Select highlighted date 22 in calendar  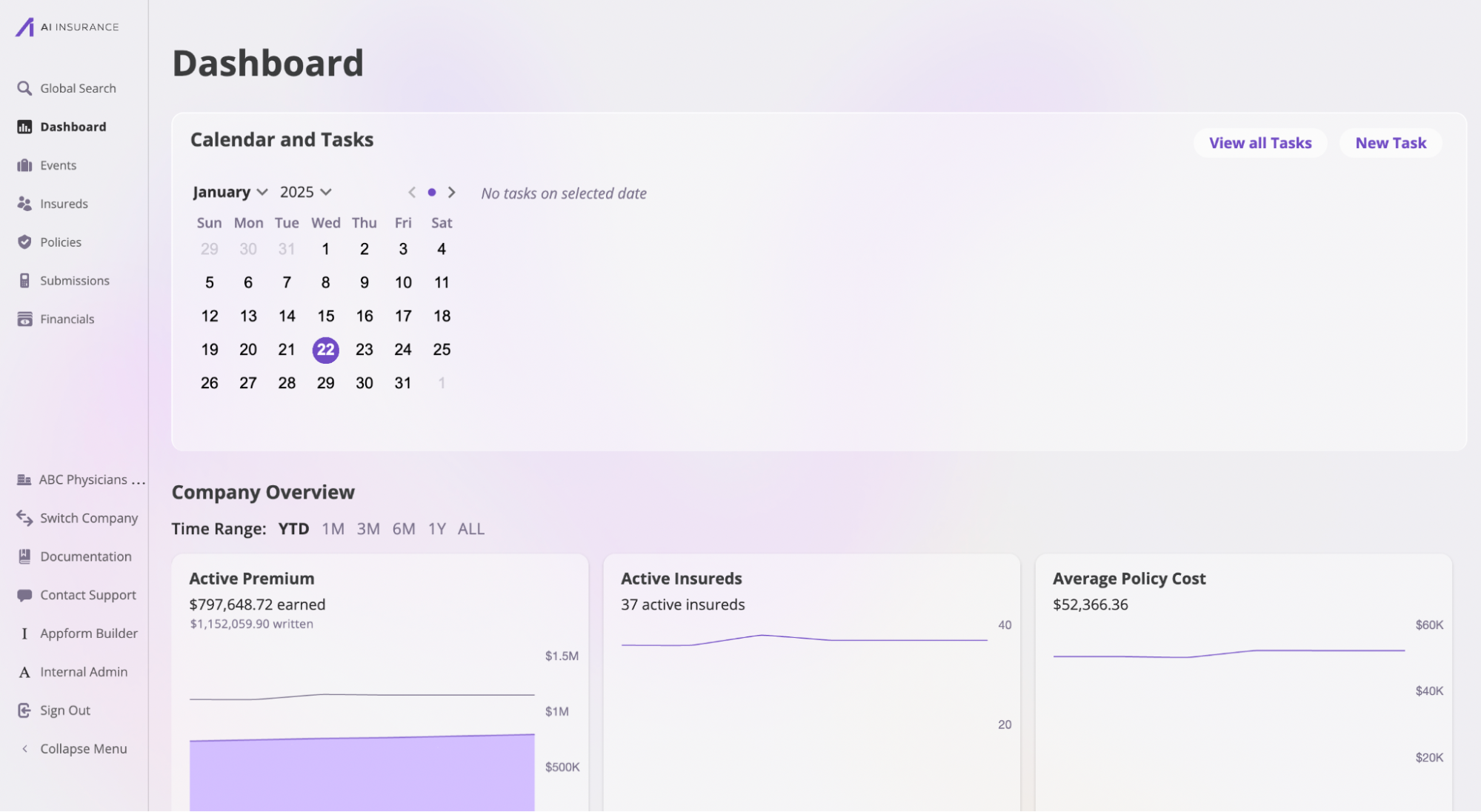326,350
